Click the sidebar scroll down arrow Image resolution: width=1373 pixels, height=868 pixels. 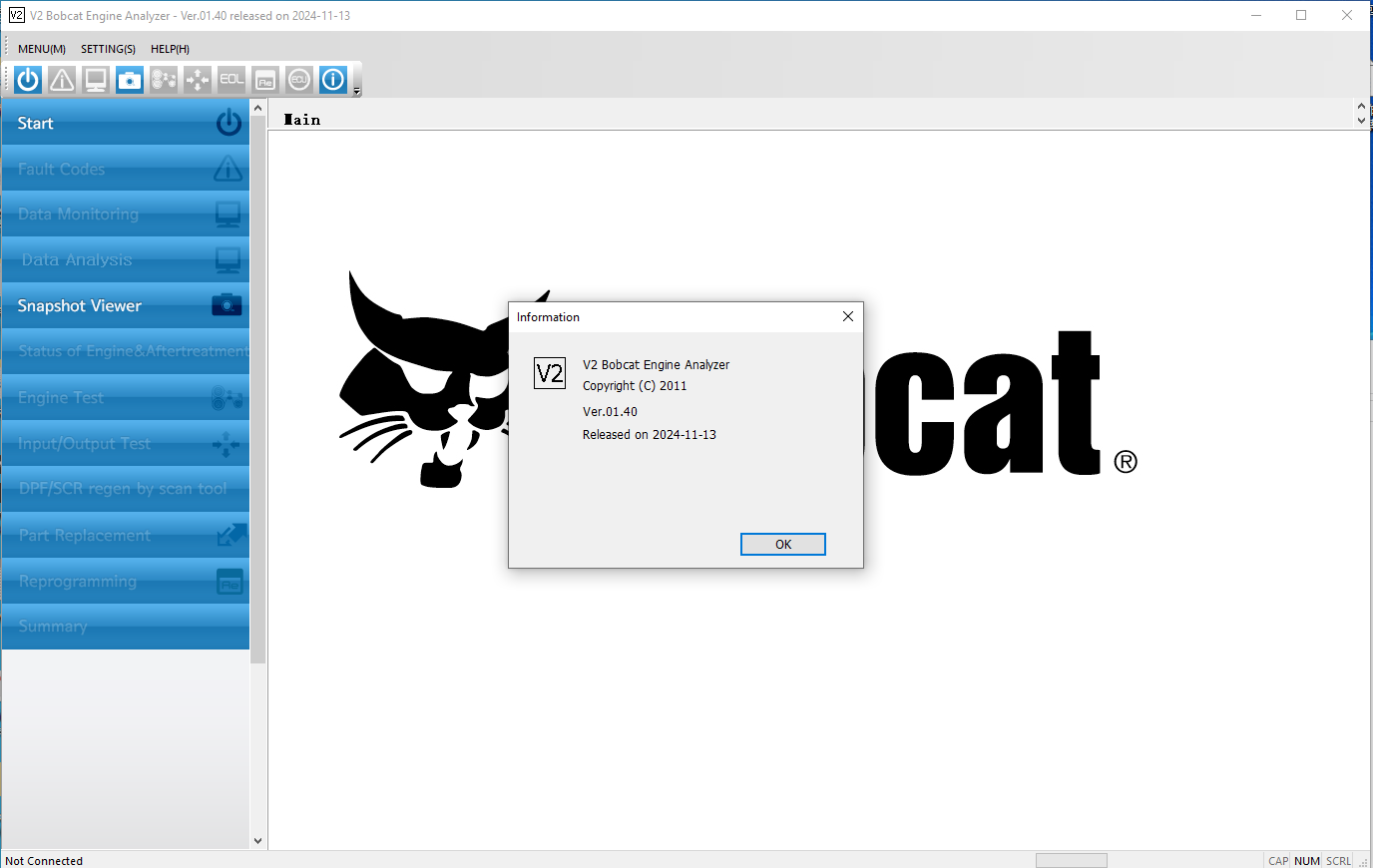coord(258,841)
